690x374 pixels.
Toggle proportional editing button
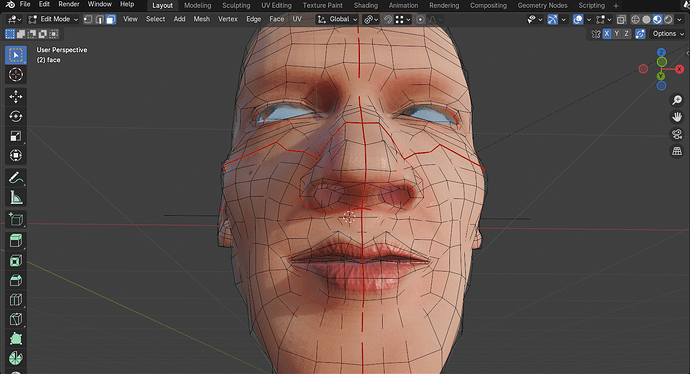(x=420, y=19)
